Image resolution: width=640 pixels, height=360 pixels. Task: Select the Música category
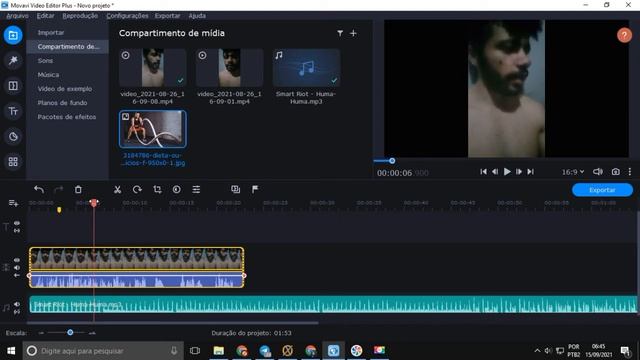[x=68, y=75]
